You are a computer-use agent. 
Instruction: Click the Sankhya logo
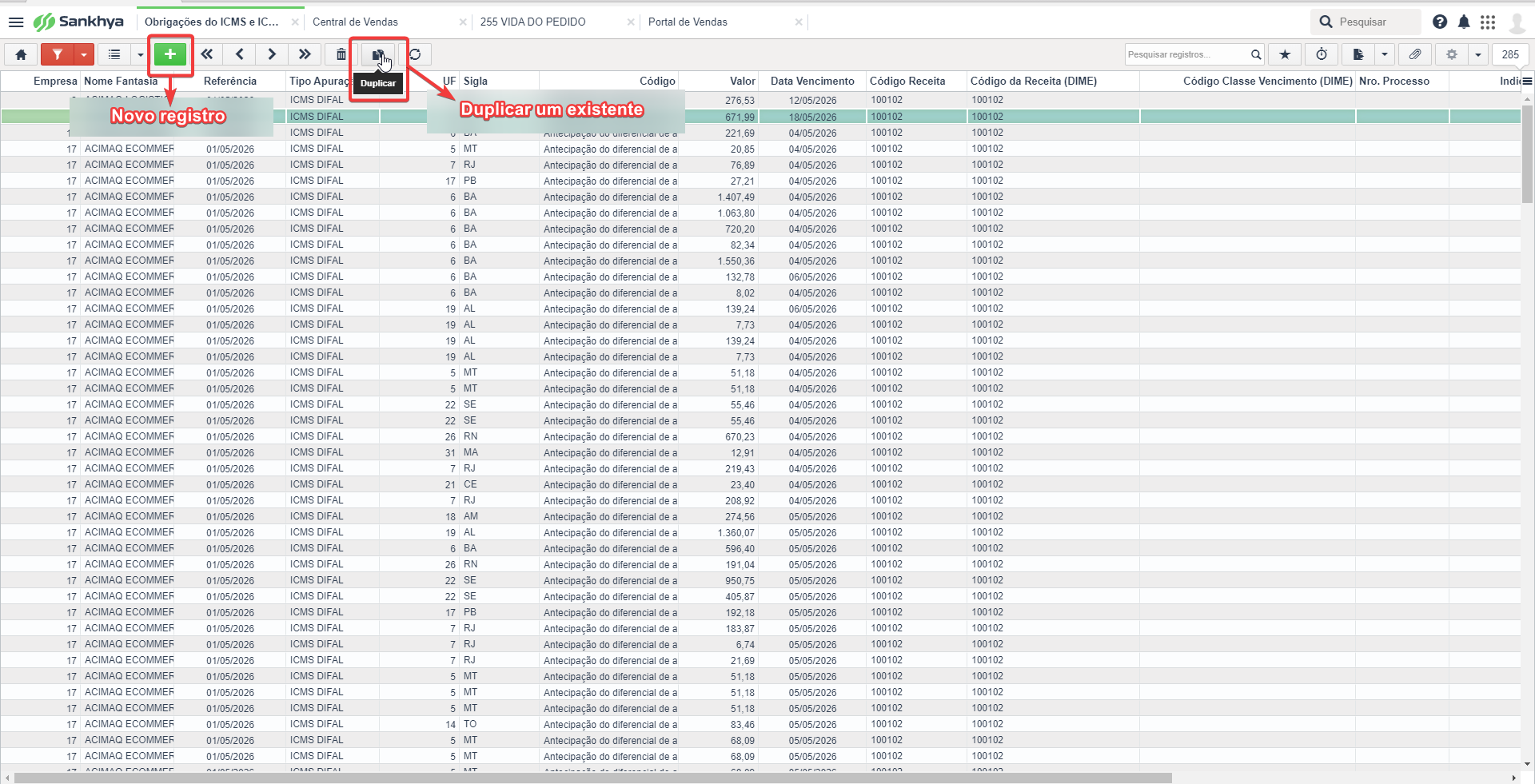78,22
